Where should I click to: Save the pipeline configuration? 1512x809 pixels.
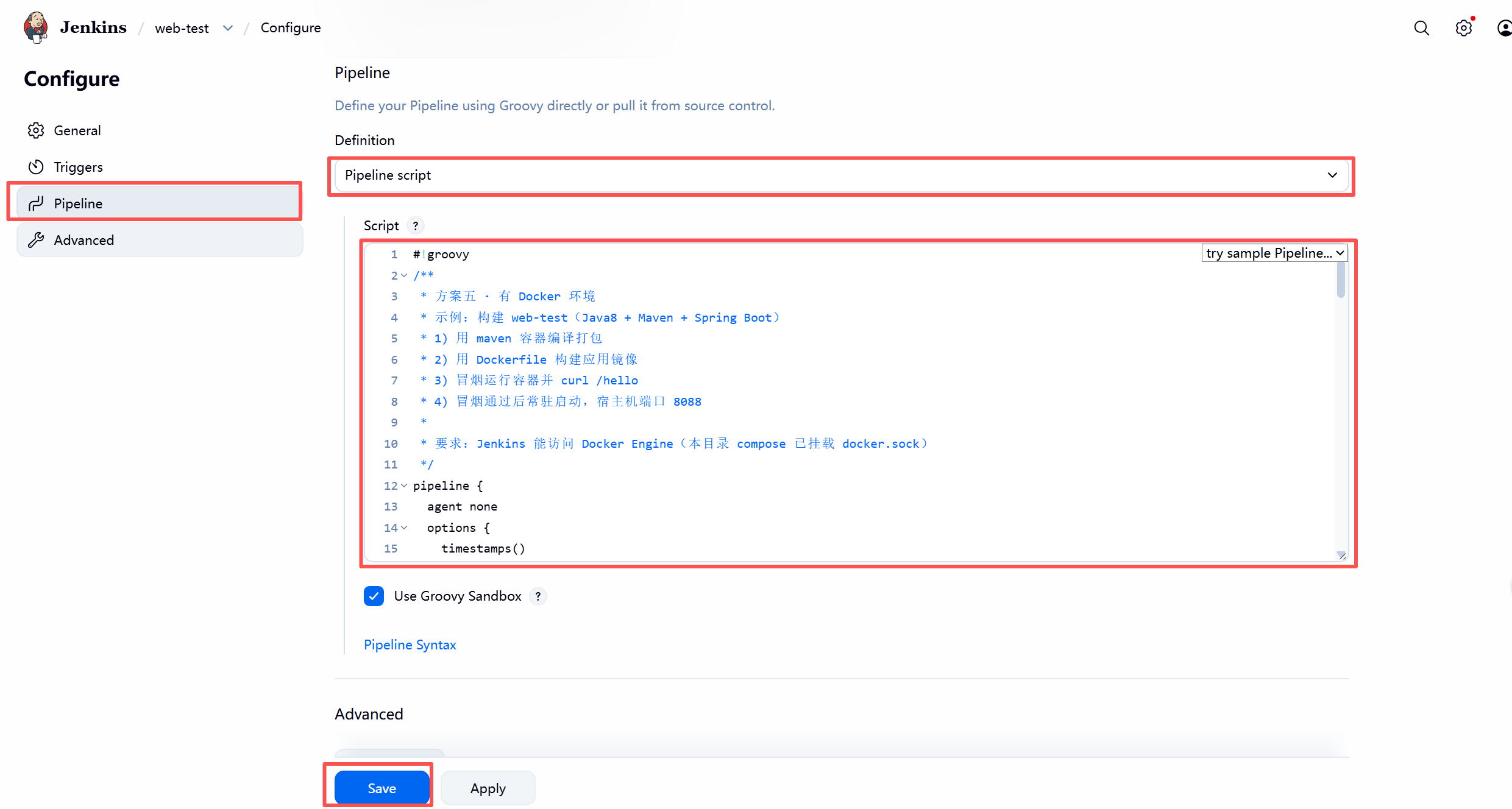point(382,788)
